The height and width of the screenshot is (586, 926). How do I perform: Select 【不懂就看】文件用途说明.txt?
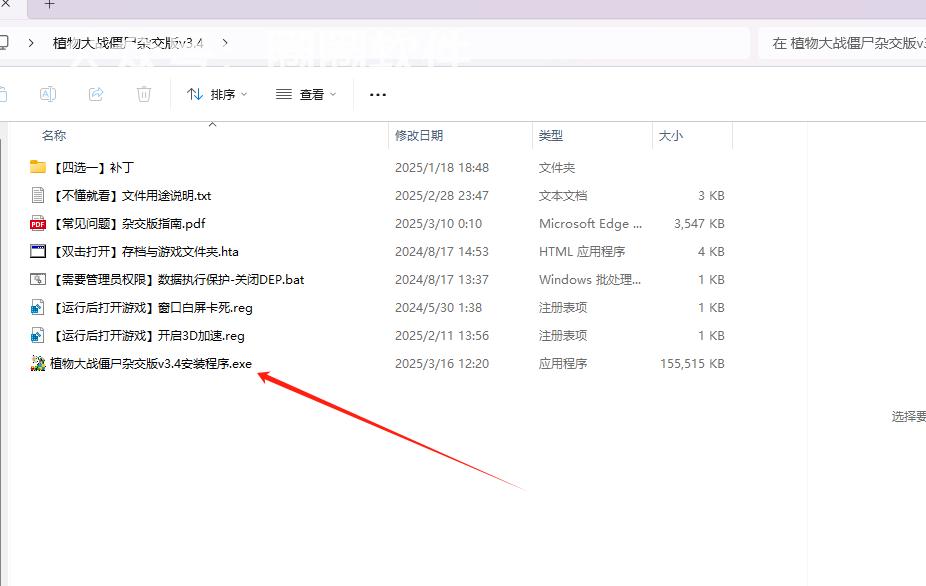click(132, 196)
